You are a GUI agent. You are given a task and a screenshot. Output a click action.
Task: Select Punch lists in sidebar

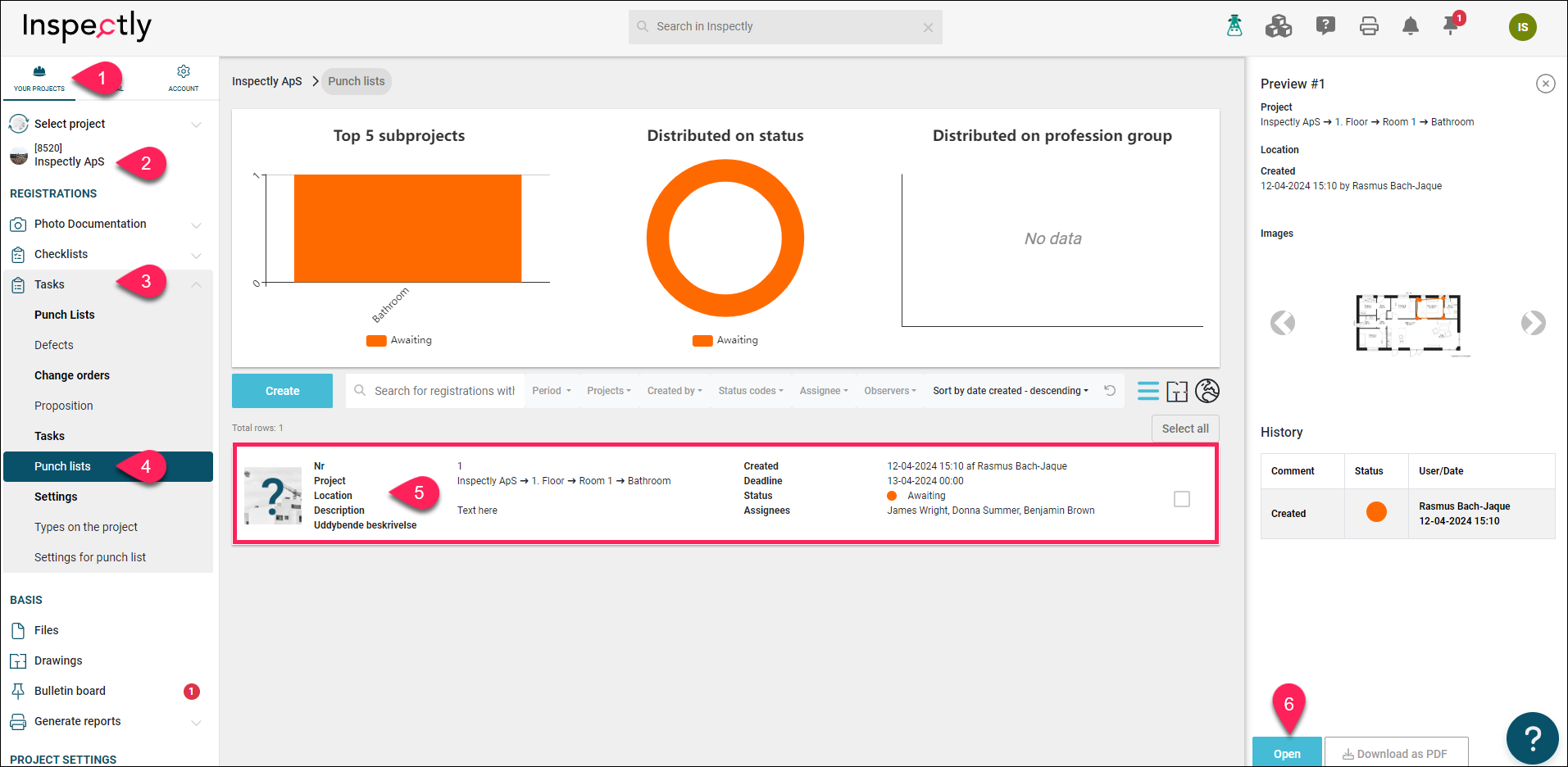(x=108, y=467)
